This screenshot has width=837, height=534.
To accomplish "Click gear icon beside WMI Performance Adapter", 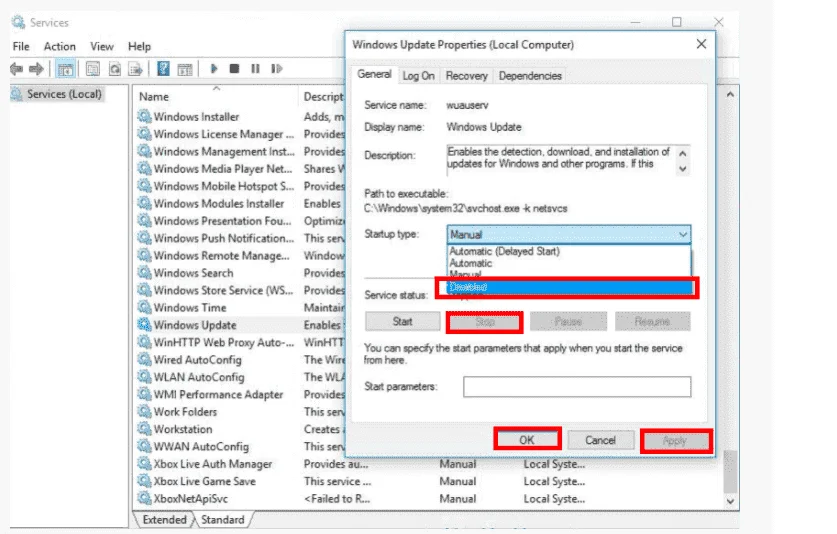I will 144,394.
